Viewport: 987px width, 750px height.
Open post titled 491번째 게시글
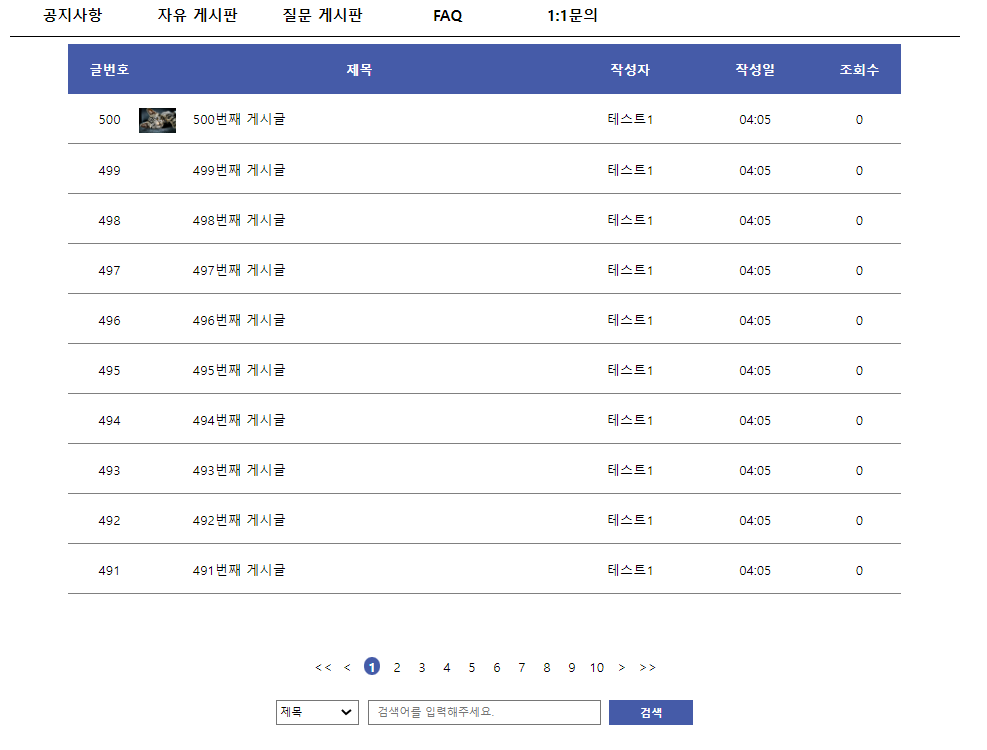click(x=239, y=570)
